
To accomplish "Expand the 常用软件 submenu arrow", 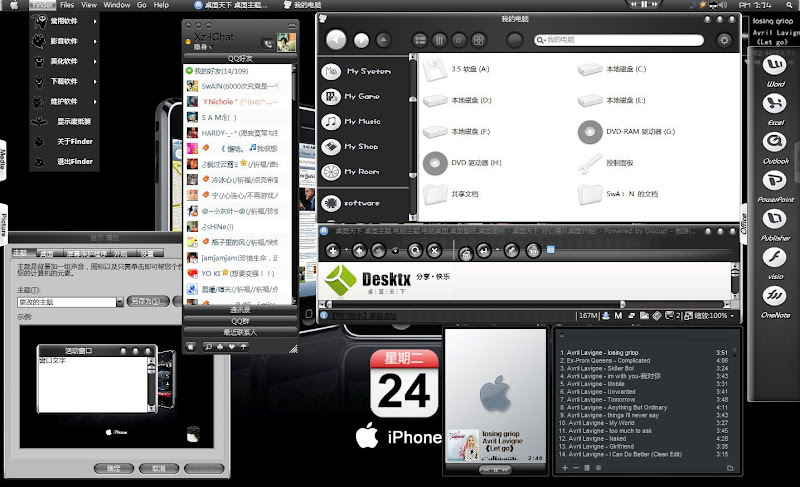I will point(95,21).
